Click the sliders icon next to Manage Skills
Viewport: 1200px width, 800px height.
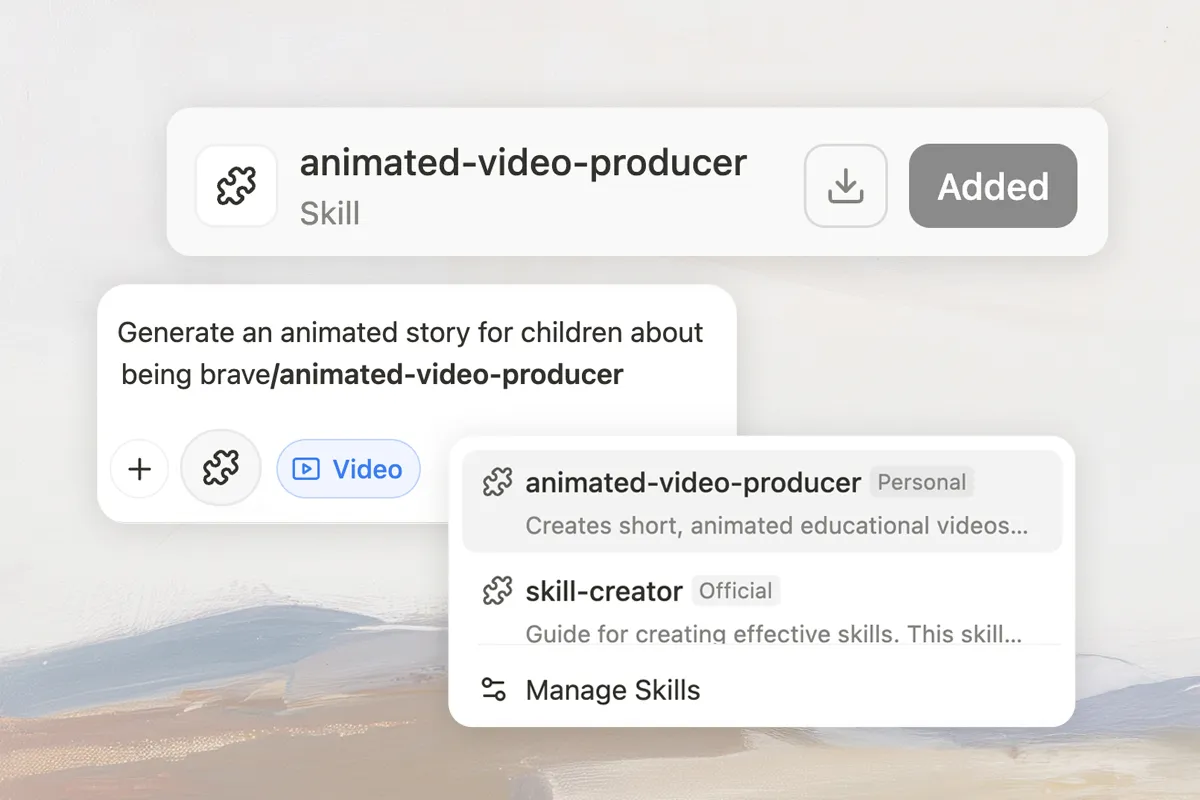(x=494, y=690)
